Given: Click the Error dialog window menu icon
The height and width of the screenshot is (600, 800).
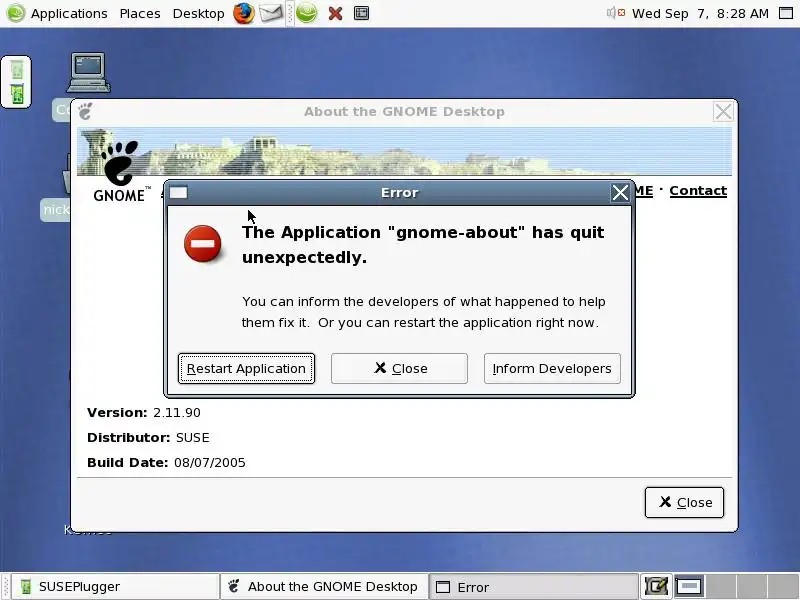Looking at the screenshot, I should [178, 192].
